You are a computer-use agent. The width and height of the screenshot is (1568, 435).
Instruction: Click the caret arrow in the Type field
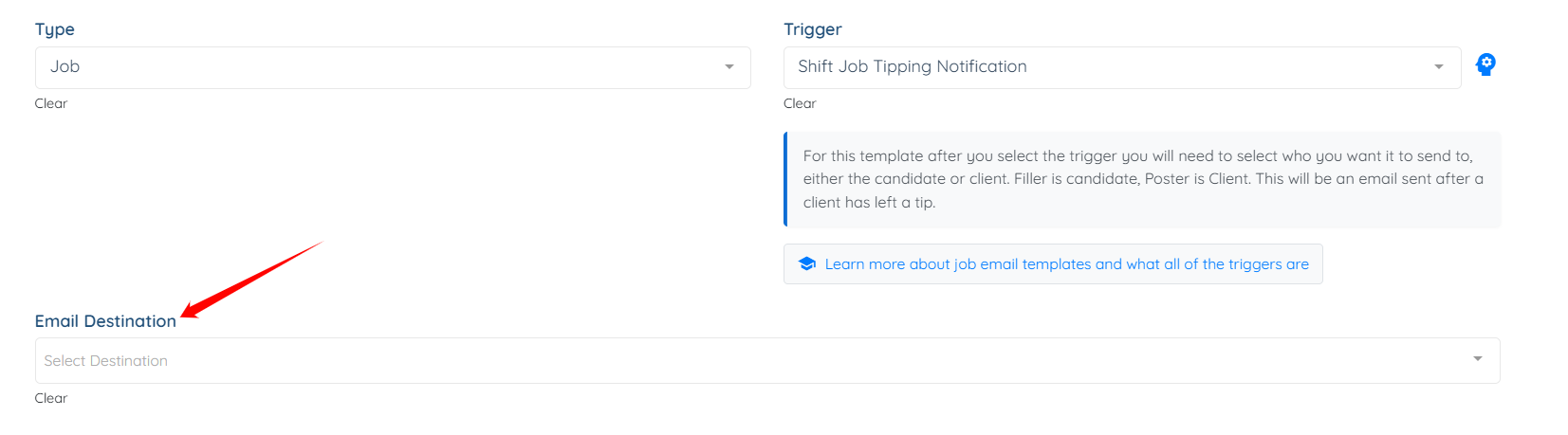pos(729,66)
